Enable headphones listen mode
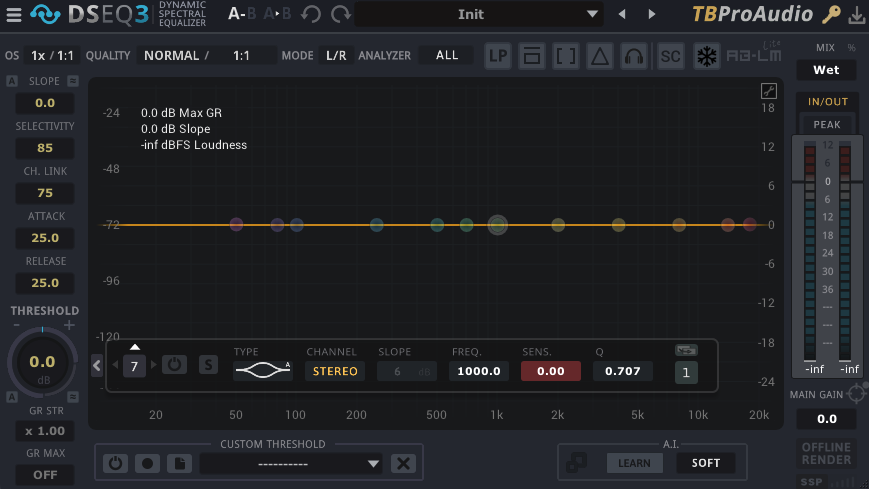 pos(633,56)
